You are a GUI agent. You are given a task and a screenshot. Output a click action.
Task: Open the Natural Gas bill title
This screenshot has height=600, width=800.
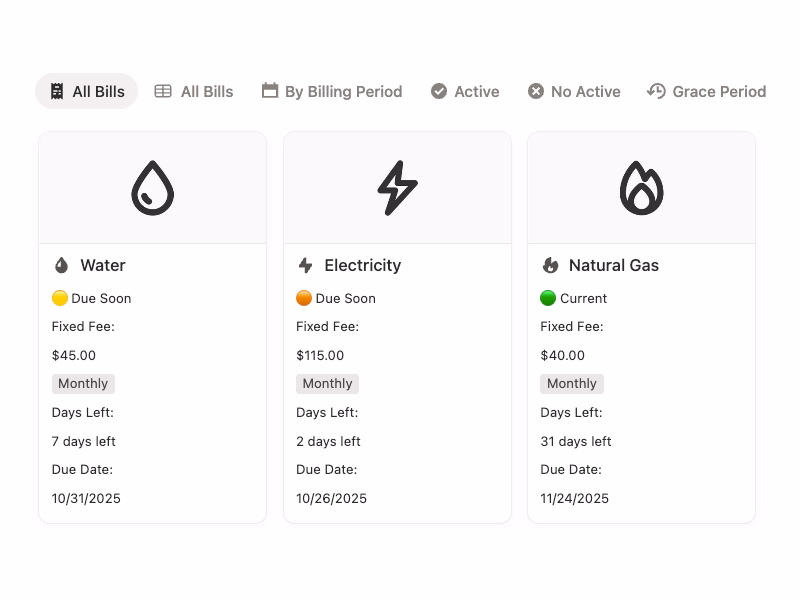[613, 265]
